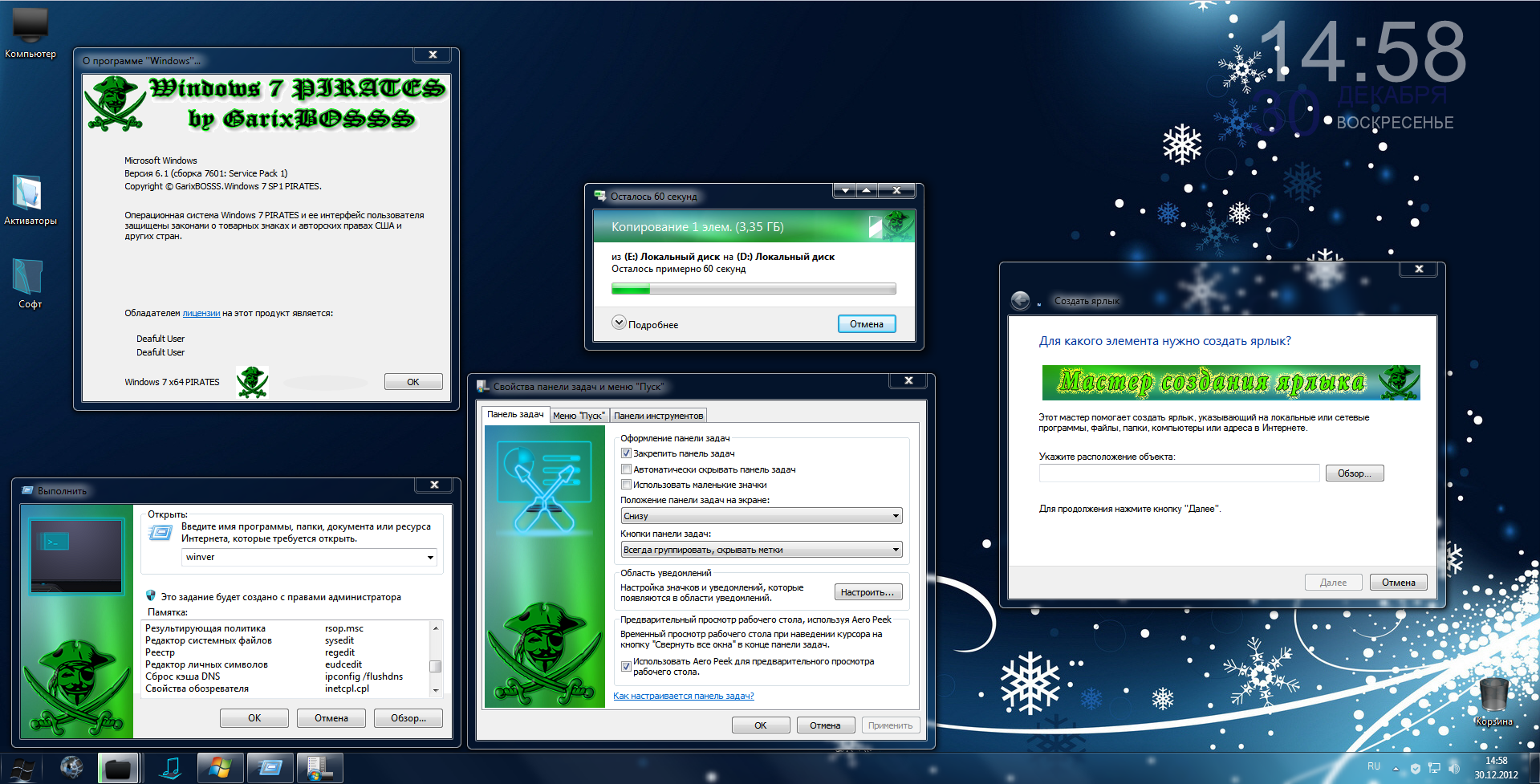This screenshot has height=784, width=1540.
Task: Open the black folder Explorer taskbar icon
Action: pyautogui.click(x=118, y=768)
